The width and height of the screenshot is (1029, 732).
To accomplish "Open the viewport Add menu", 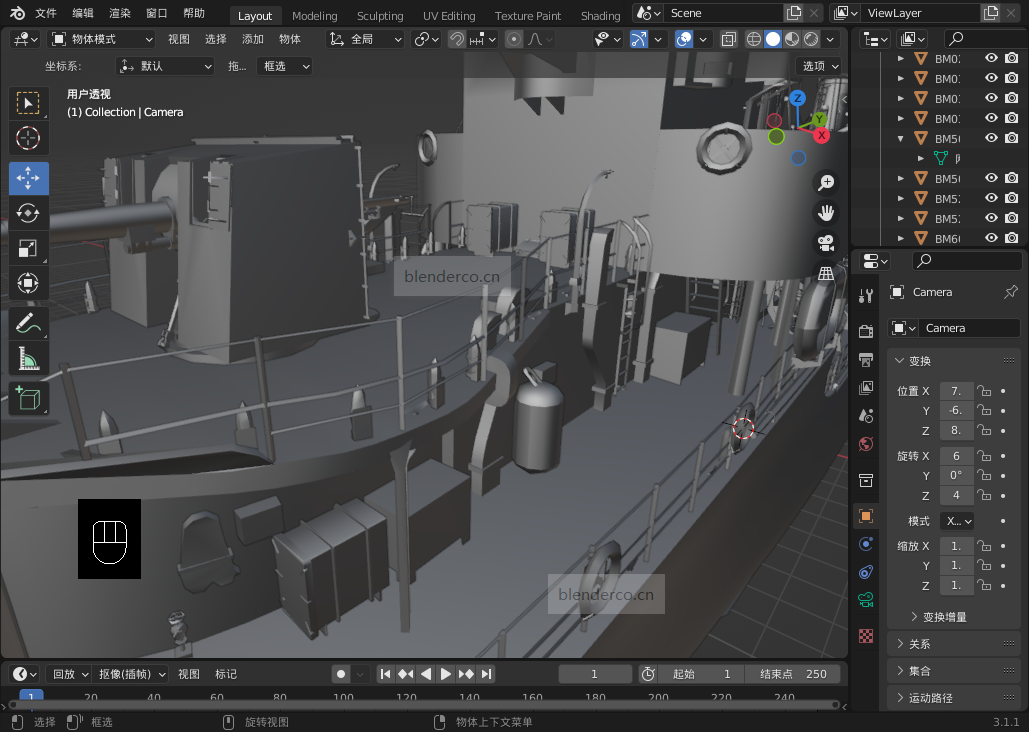I will coord(253,39).
